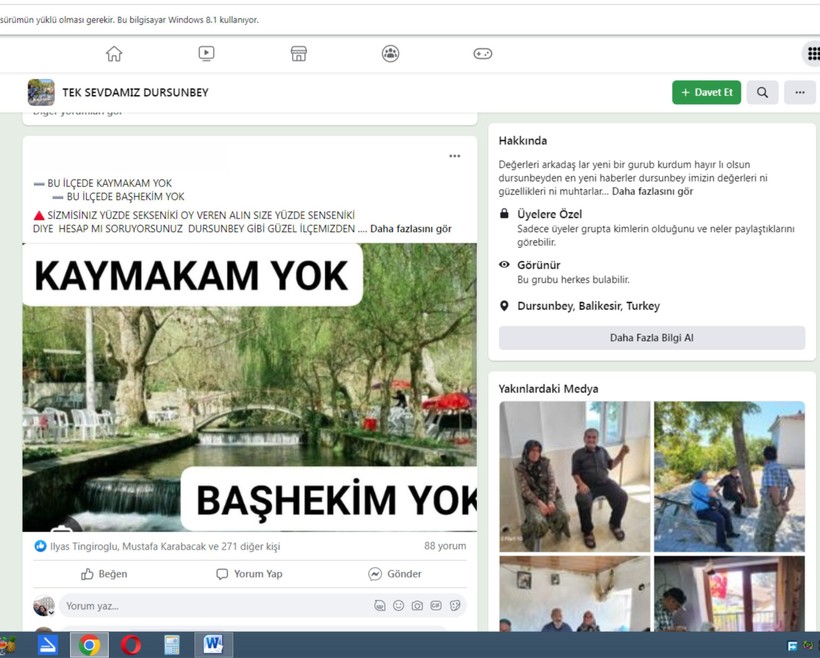Switch to Google Chrome on the taskbar

coord(89,645)
